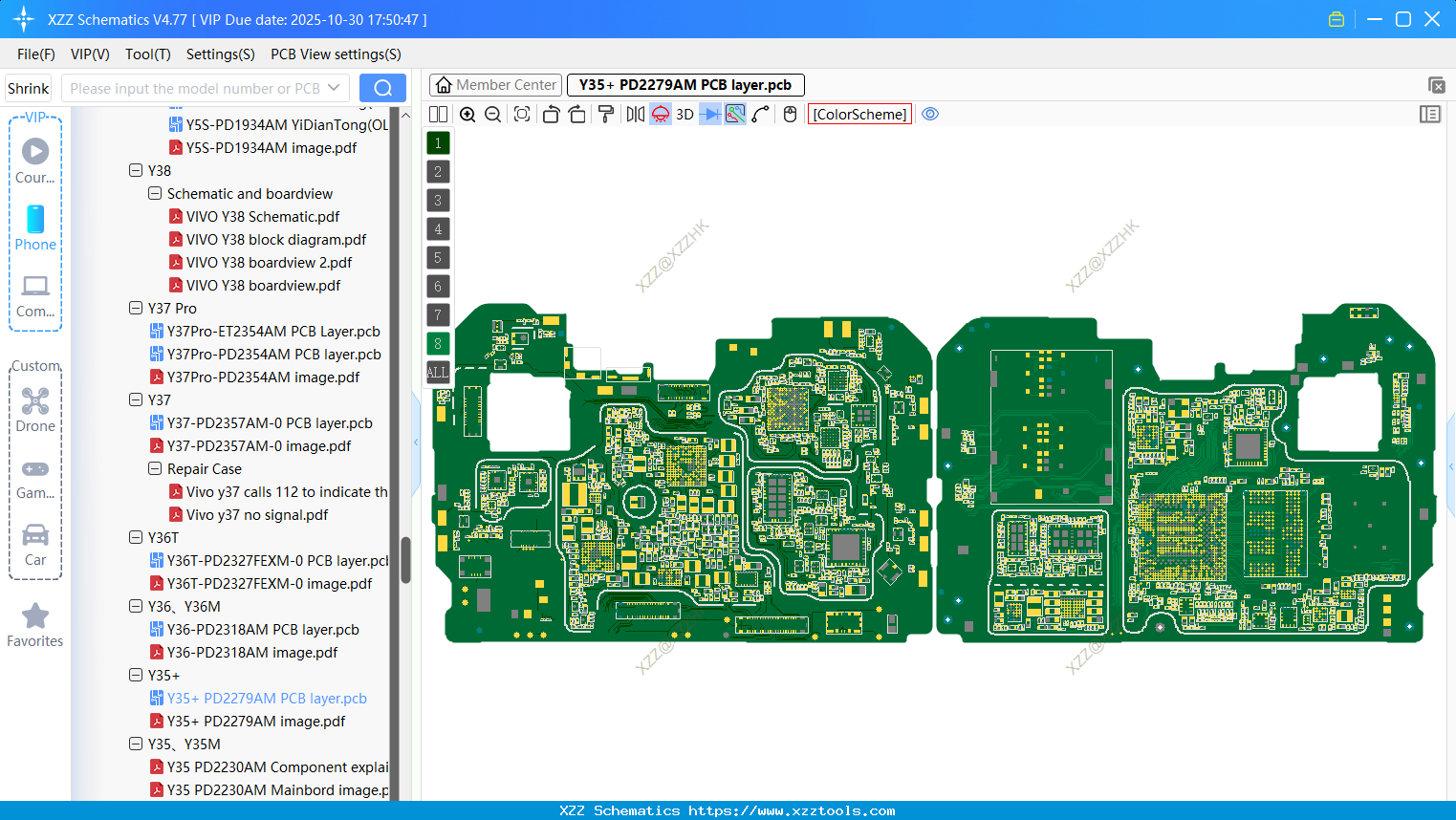Select the Zoom In tool on the PCB toolbar

[468, 114]
